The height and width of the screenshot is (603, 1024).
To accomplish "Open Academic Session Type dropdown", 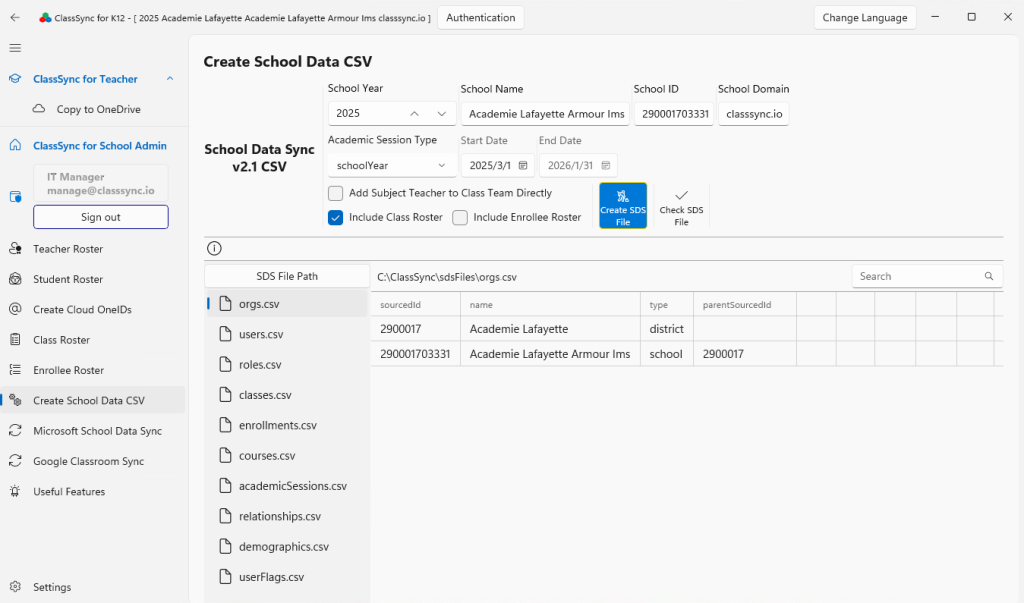I will tap(391, 165).
